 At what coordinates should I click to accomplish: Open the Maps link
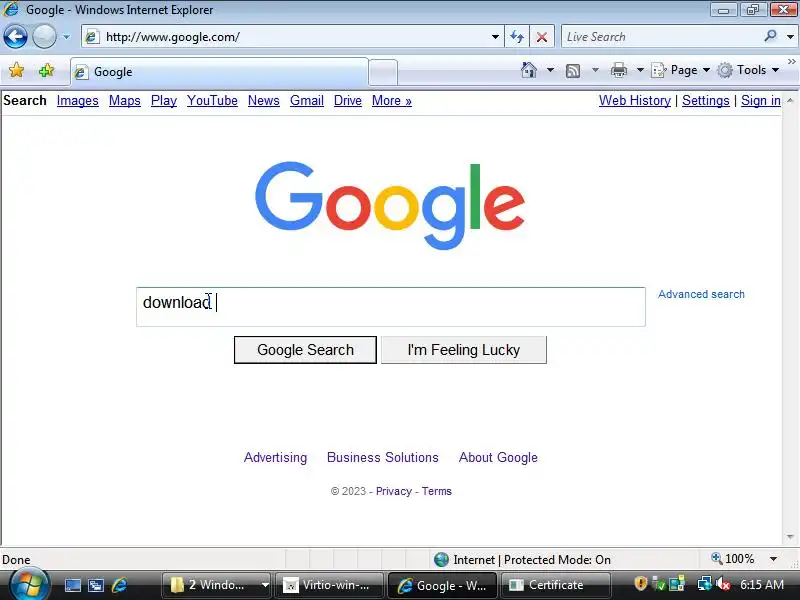point(124,101)
